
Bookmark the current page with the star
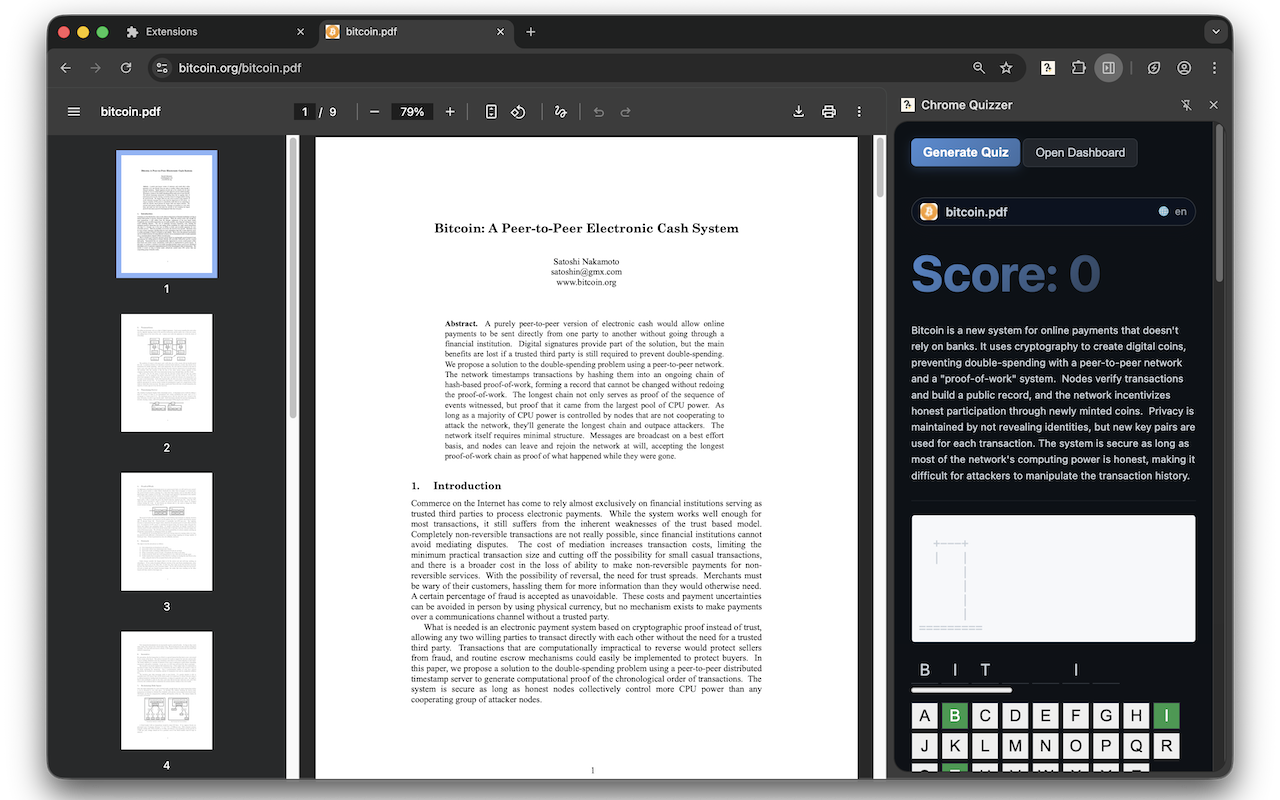click(1006, 68)
